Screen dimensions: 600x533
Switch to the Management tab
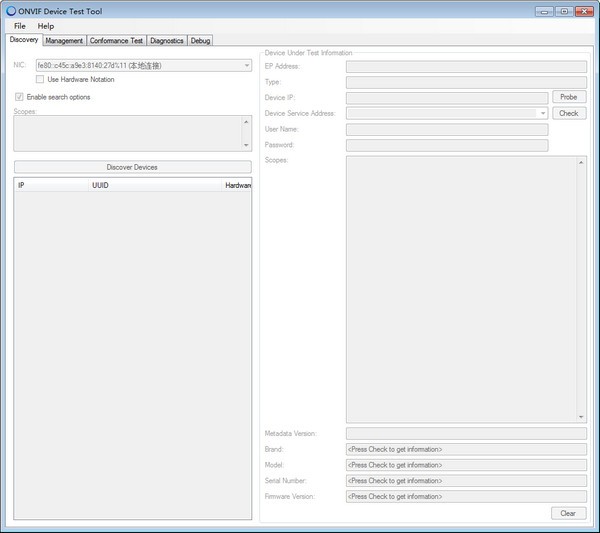pyautogui.click(x=64, y=41)
